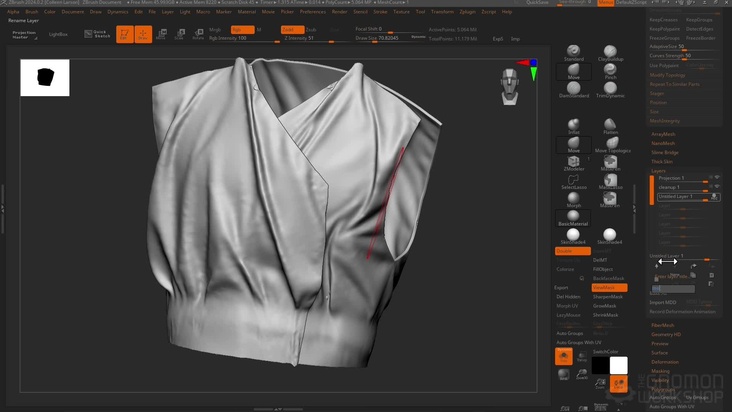Click the XYZ axis orientation gizmo
Image resolution: width=732 pixels, height=412 pixels.
click(528, 68)
